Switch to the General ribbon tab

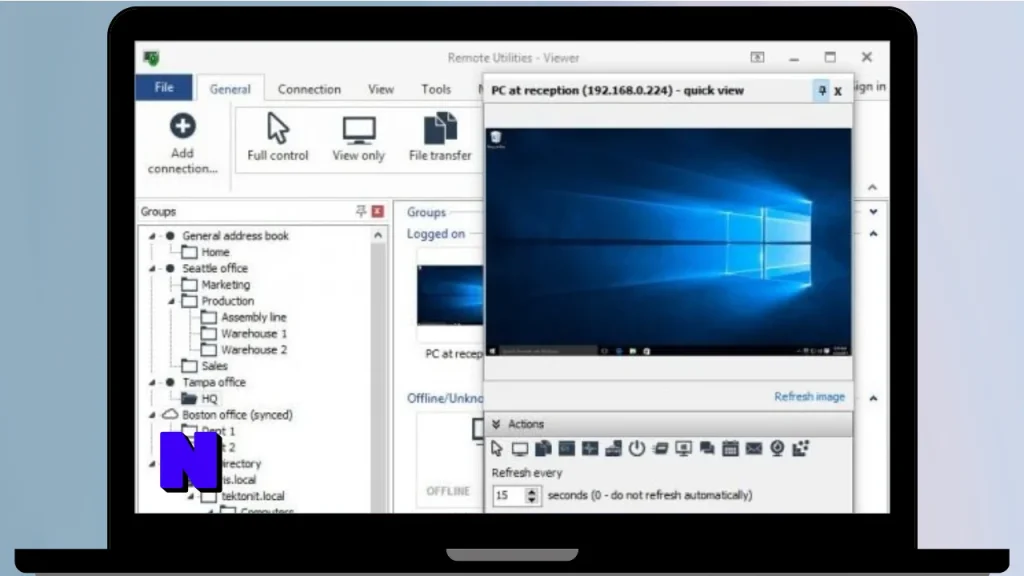(x=230, y=89)
